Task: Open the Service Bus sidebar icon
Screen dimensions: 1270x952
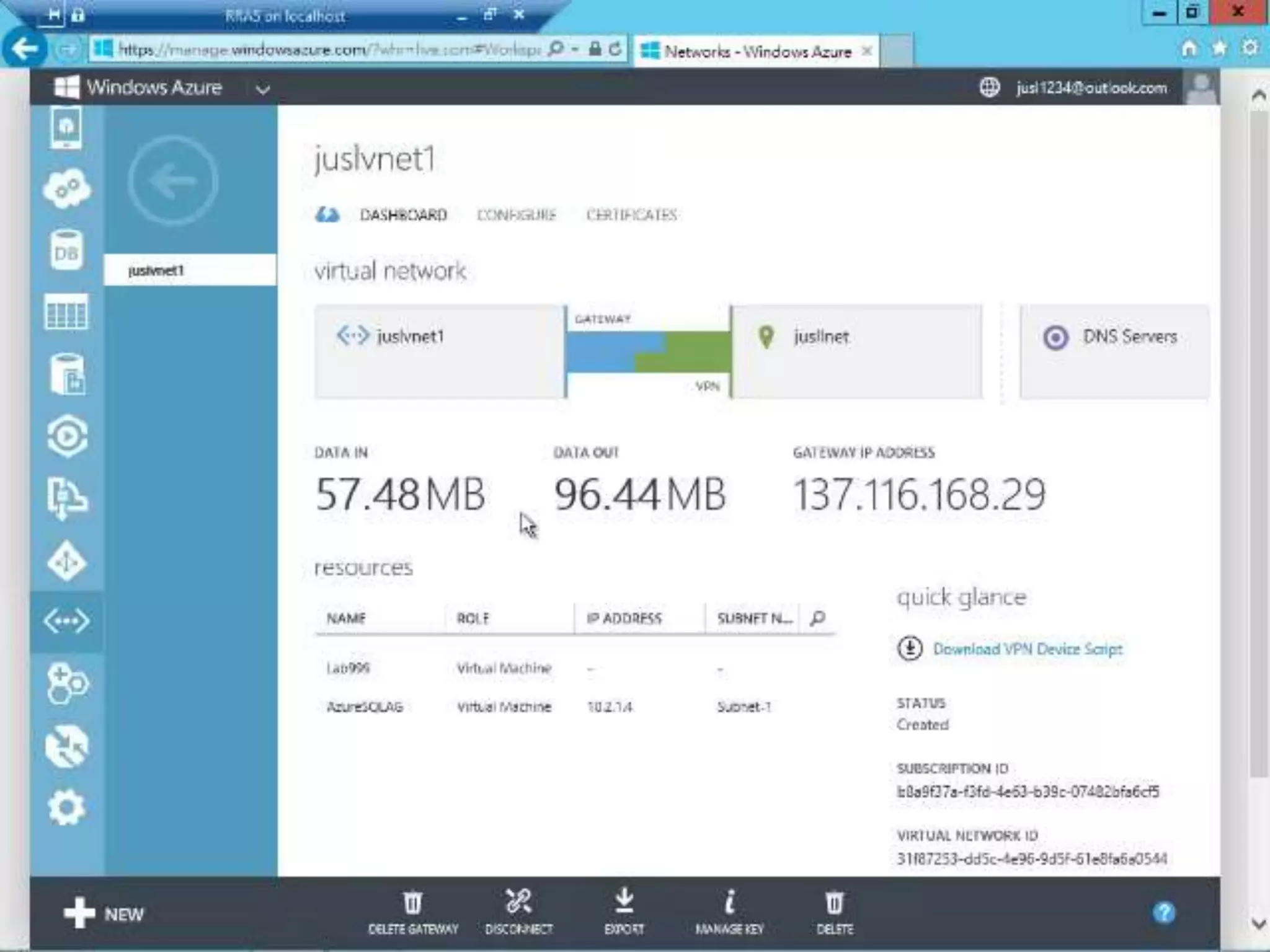Action: click(67, 498)
